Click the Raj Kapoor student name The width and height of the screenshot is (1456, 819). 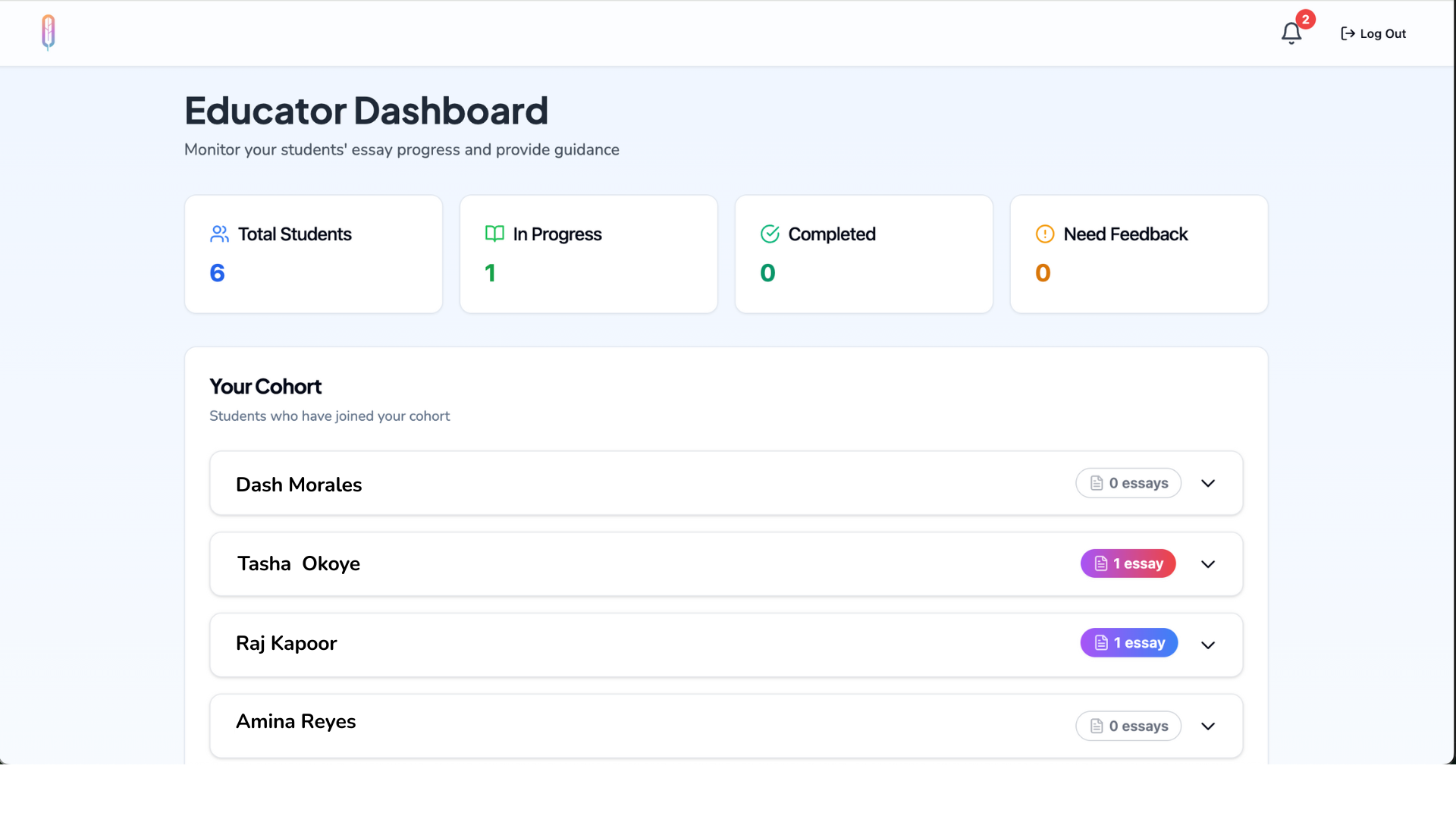[x=286, y=643]
